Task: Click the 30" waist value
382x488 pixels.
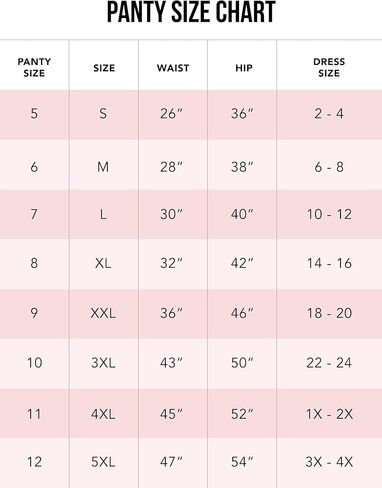Action: 171,214
